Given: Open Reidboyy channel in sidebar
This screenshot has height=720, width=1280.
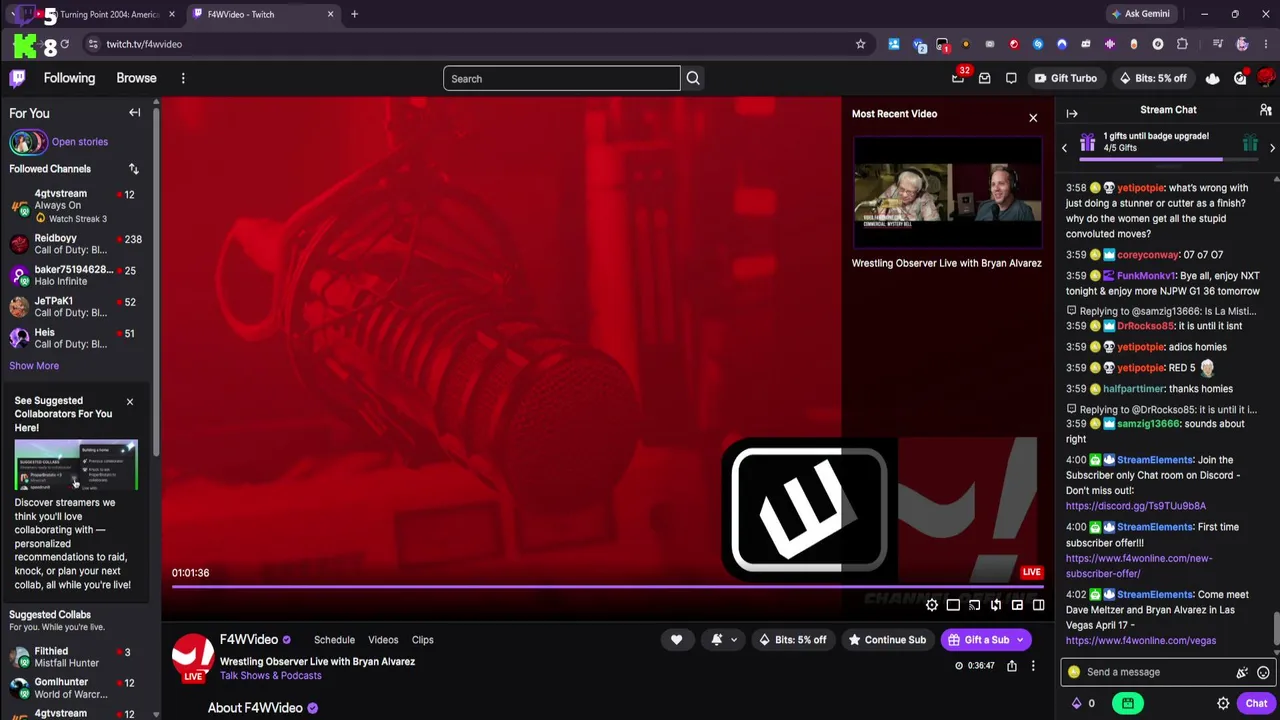Looking at the screenshot, I should point(78,245).
